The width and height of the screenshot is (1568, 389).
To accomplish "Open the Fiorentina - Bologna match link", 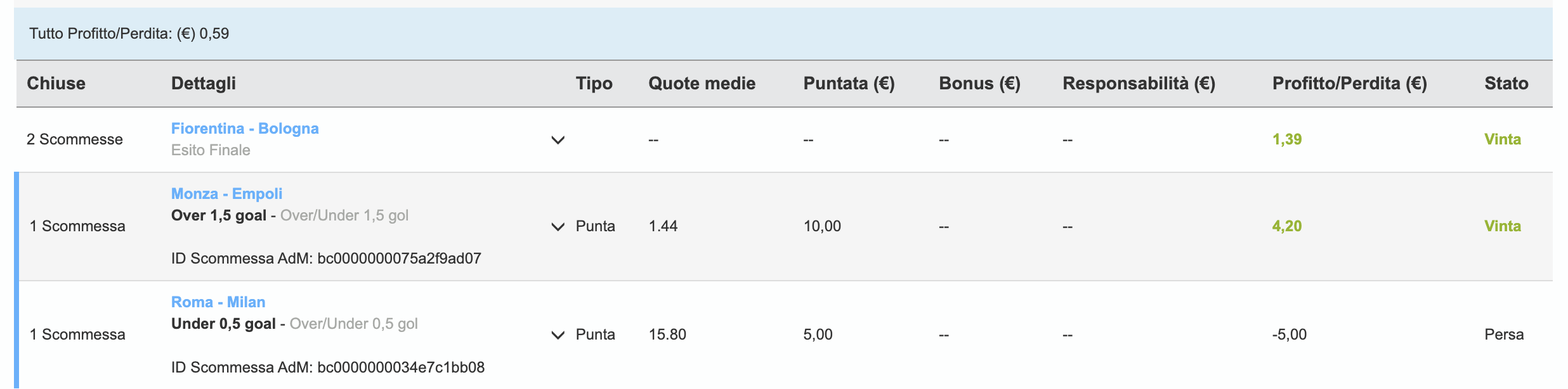I will (x=245, y=129).
